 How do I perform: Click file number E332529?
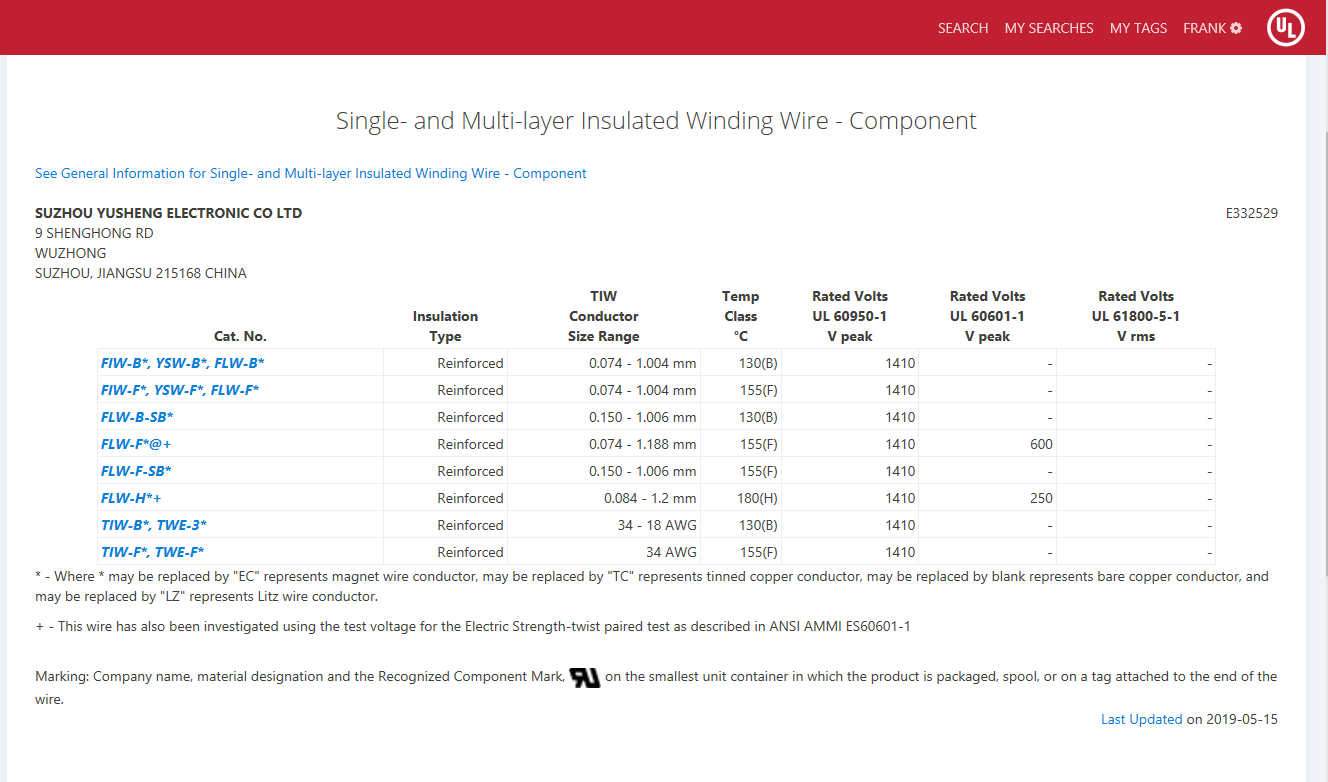[1251, 213]
